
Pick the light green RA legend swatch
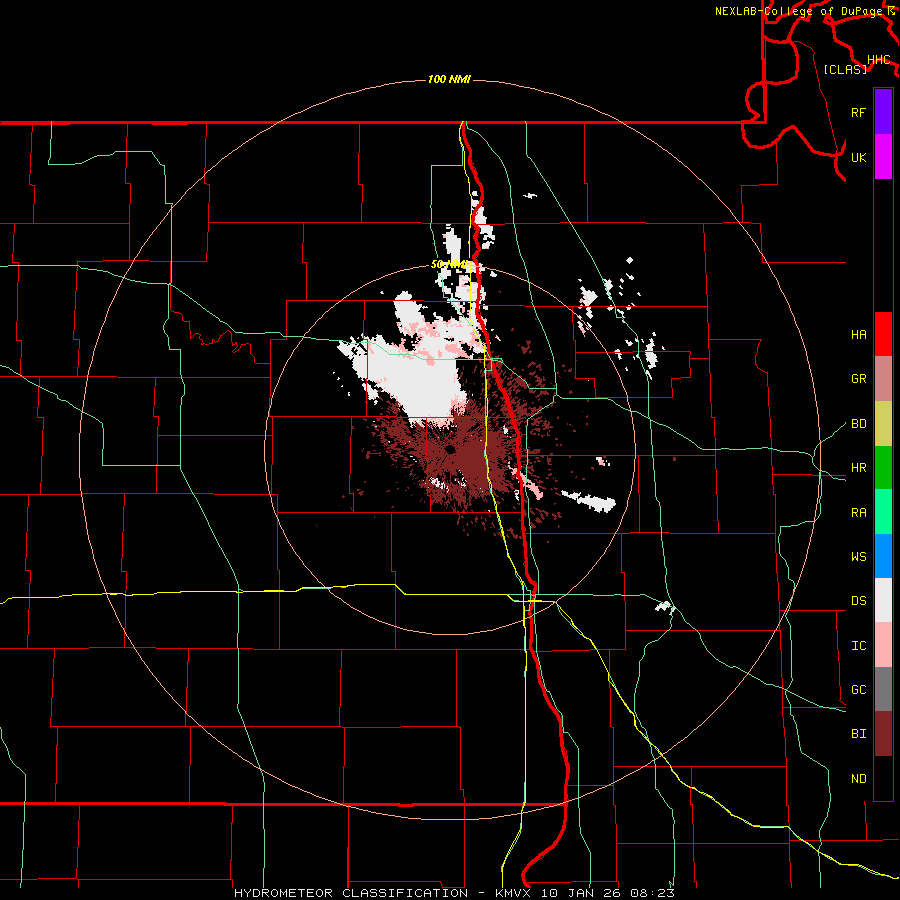point(883,512)
